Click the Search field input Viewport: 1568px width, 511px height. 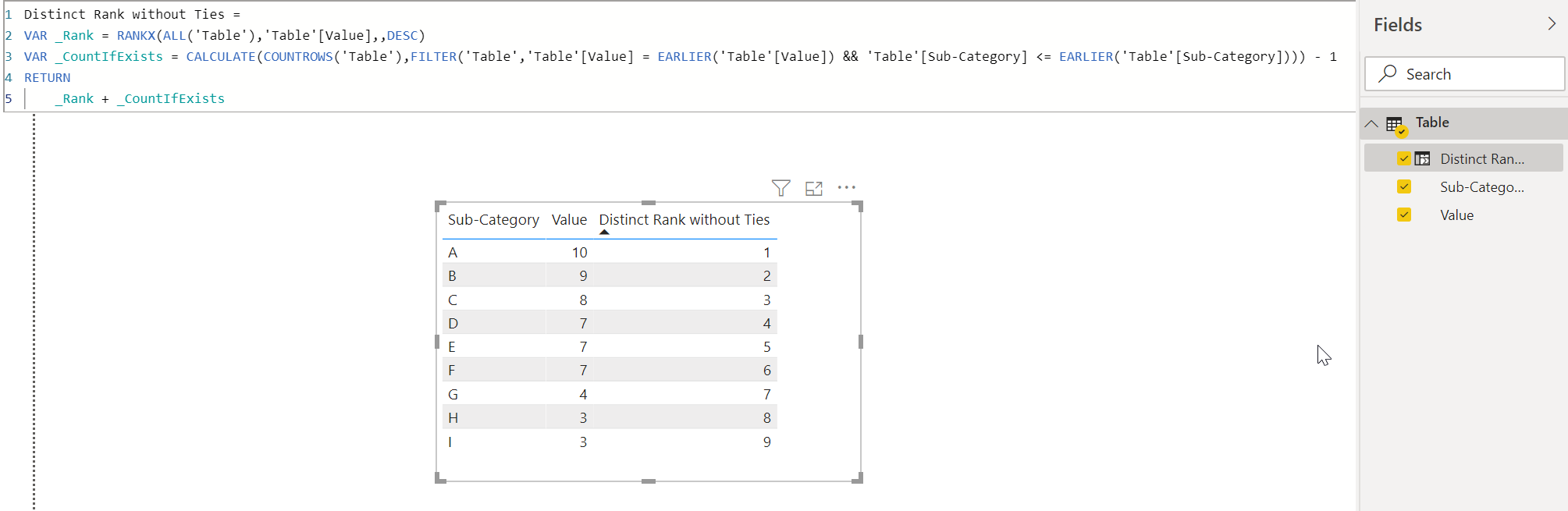point(1464,74)
